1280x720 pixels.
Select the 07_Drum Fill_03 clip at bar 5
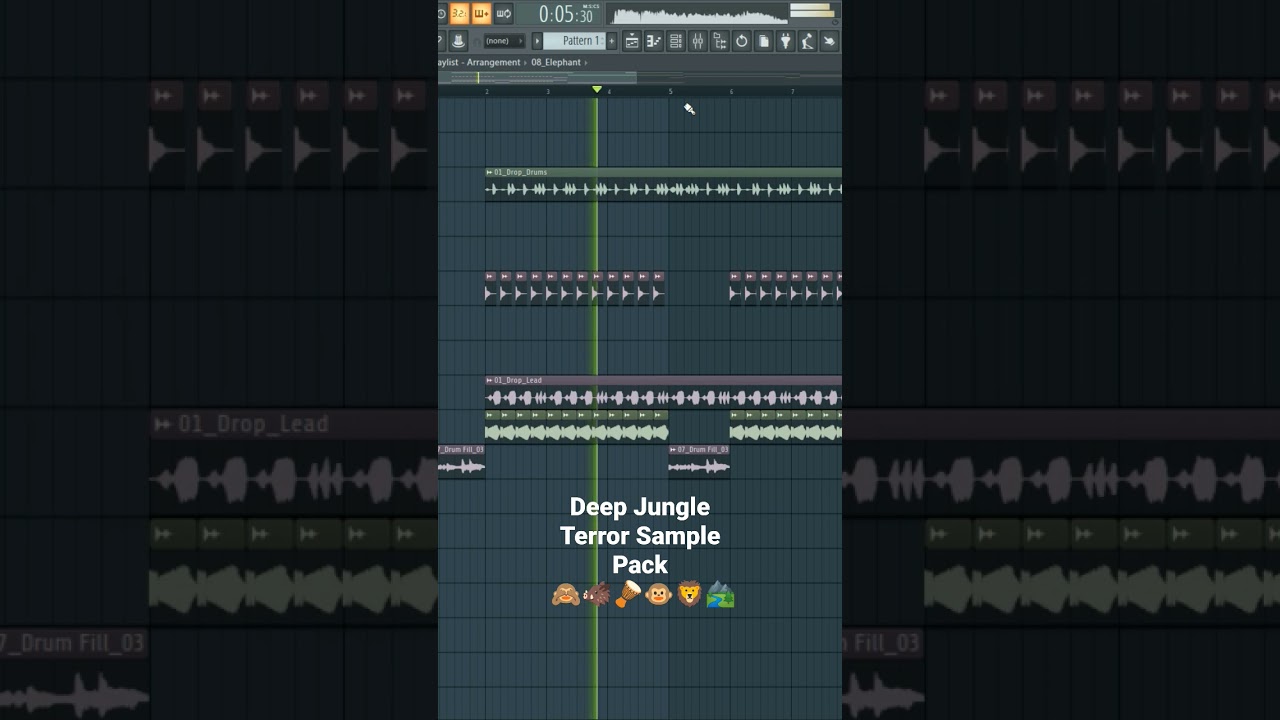(699, 461)
